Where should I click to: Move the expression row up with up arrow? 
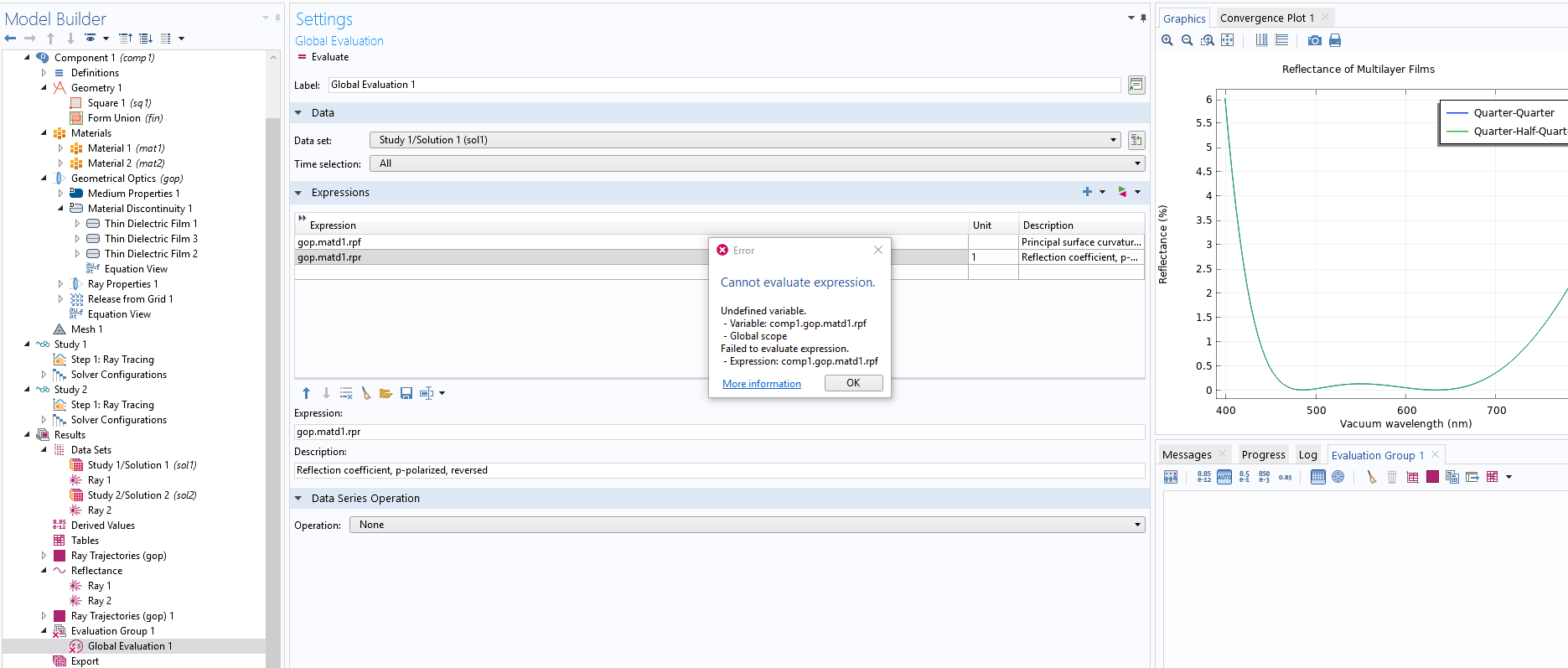(306, 393)
